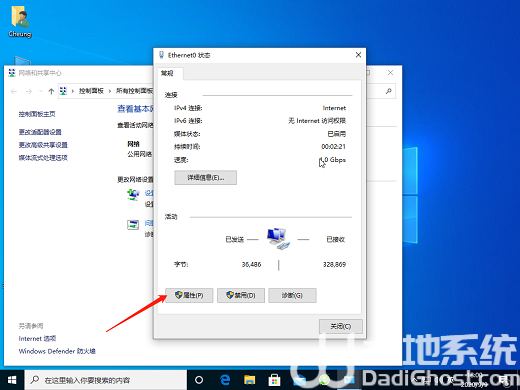Open 详细信息(E)... details button
Viewport: 520px width, 390px height.
(x=206, y=178)
